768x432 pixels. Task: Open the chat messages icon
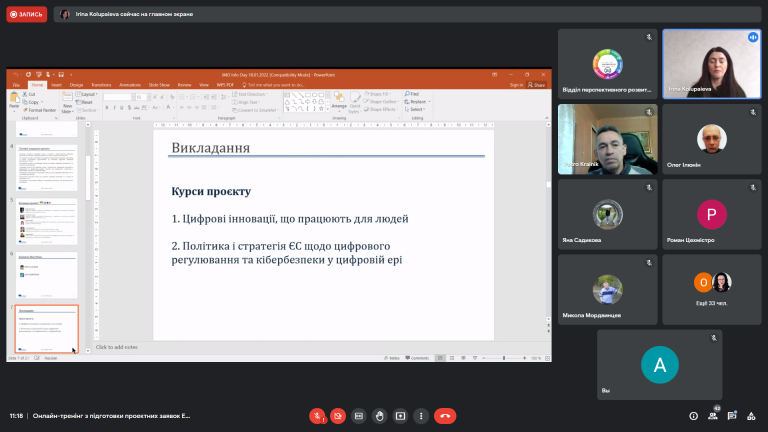732,416
